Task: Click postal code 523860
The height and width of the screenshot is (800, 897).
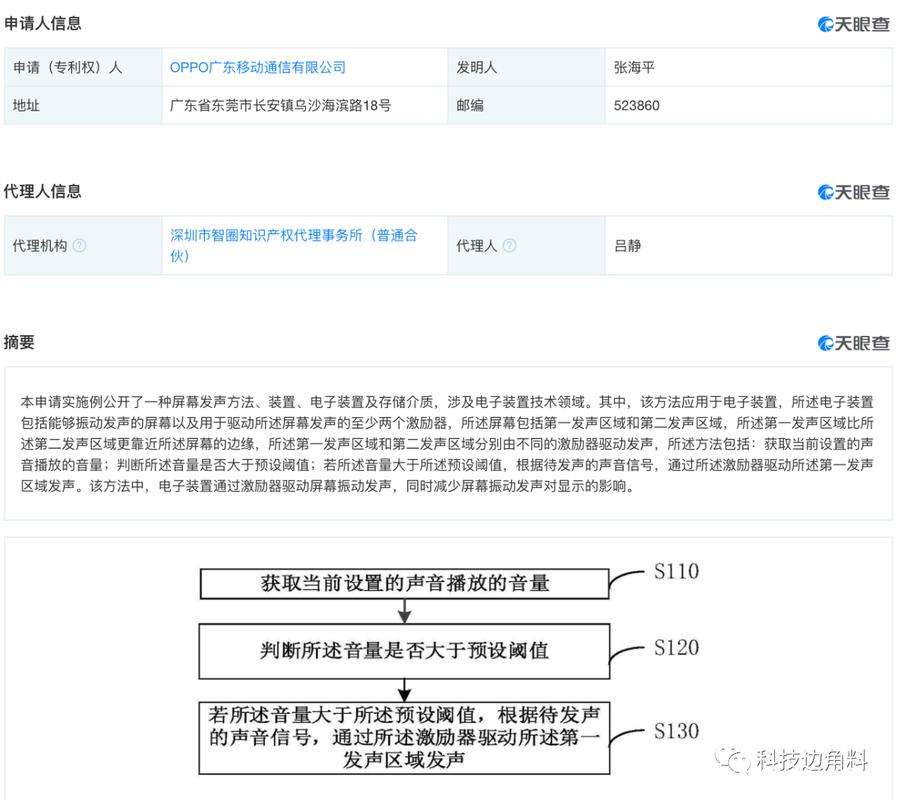Action: coord(633,105)
